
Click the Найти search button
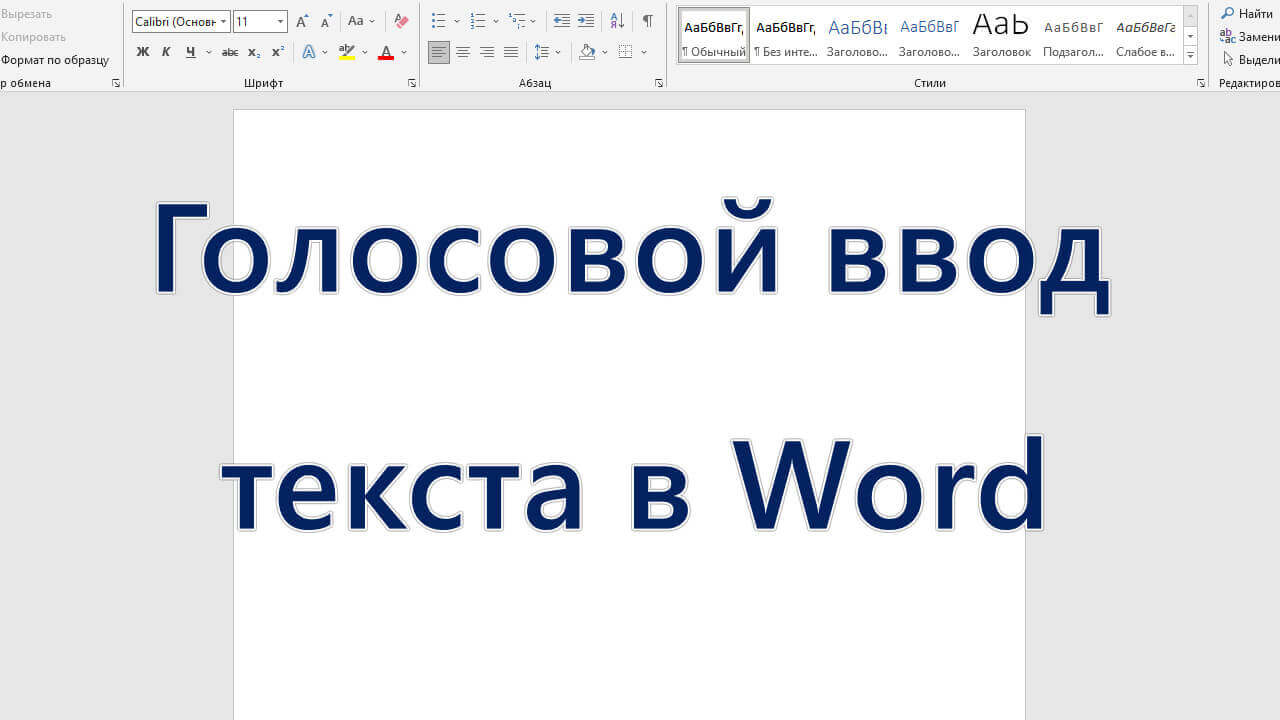pos(1247,13)
